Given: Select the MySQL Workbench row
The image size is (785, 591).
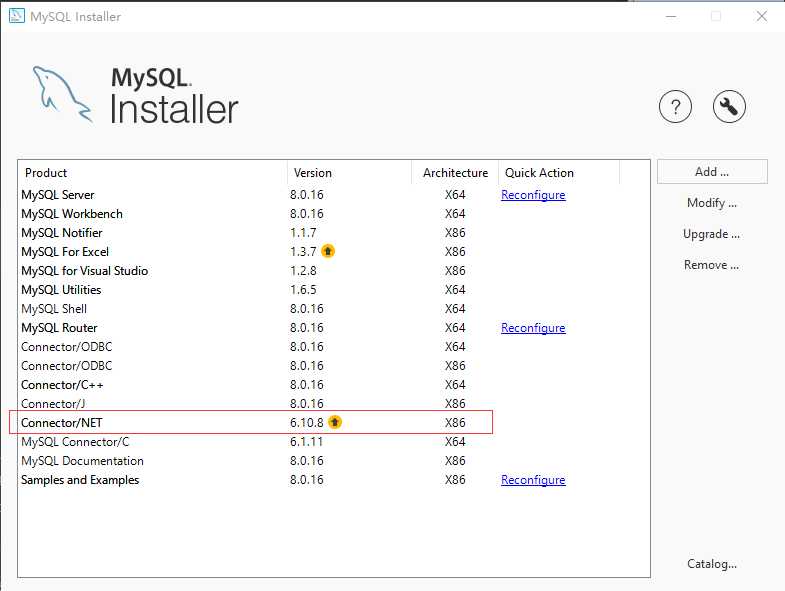Looking at the screenshot, I should [x=334, y=214].
